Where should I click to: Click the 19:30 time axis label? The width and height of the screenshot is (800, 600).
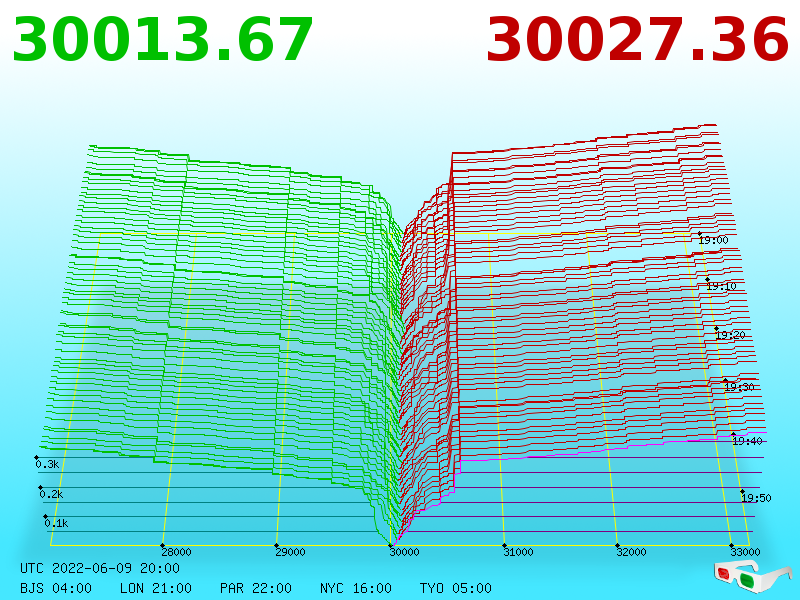(739, 387)
